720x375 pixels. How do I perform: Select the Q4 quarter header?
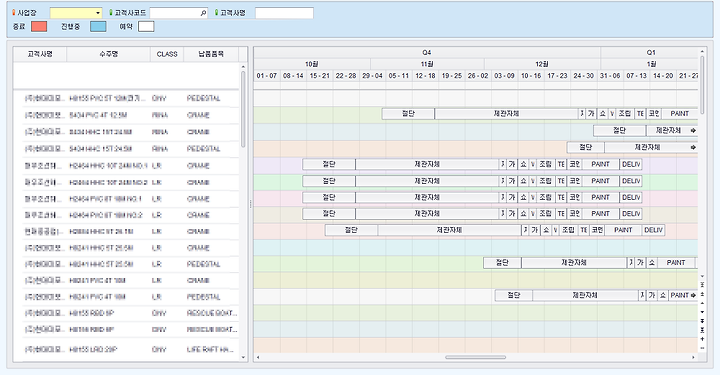point(427,52)
